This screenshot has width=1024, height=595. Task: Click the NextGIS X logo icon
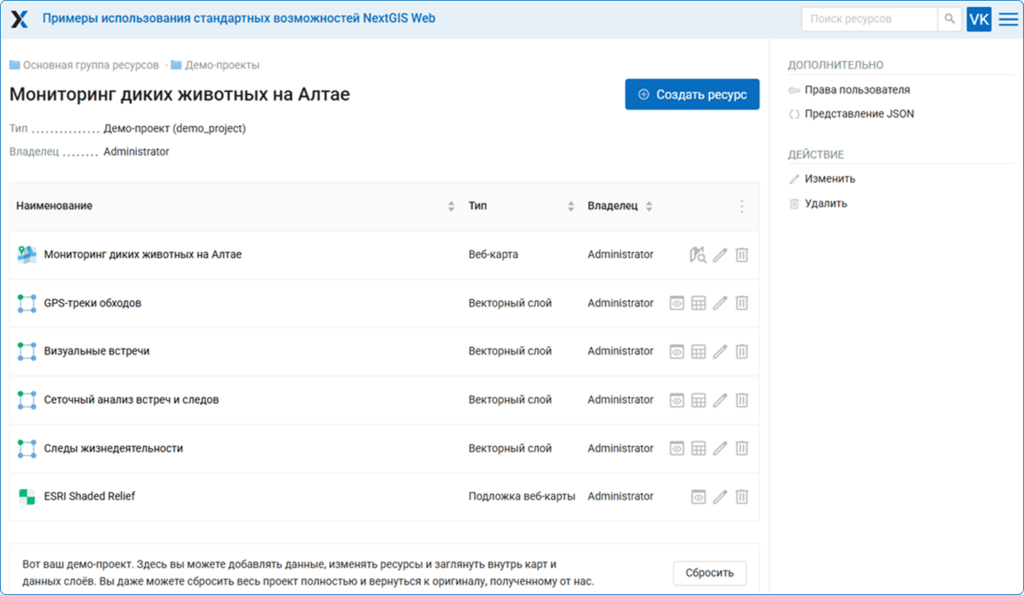pos(20,19)
